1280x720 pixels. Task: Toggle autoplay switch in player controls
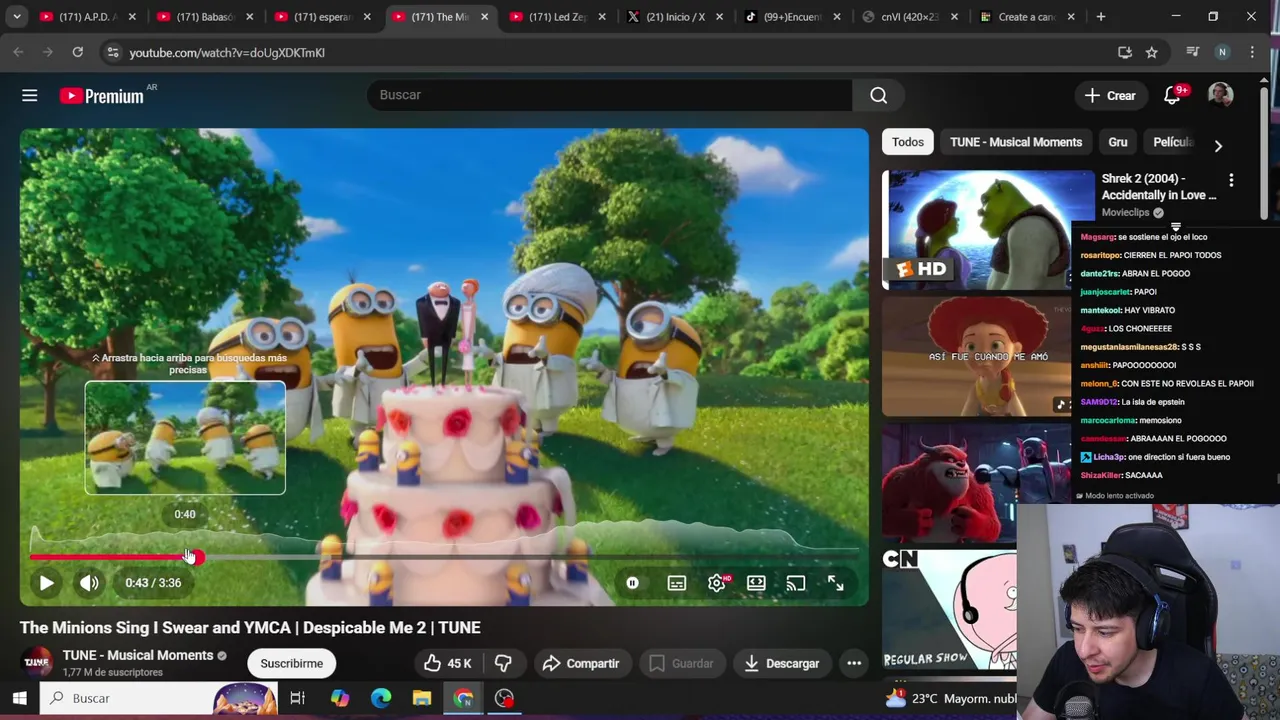tap(632, 583)
